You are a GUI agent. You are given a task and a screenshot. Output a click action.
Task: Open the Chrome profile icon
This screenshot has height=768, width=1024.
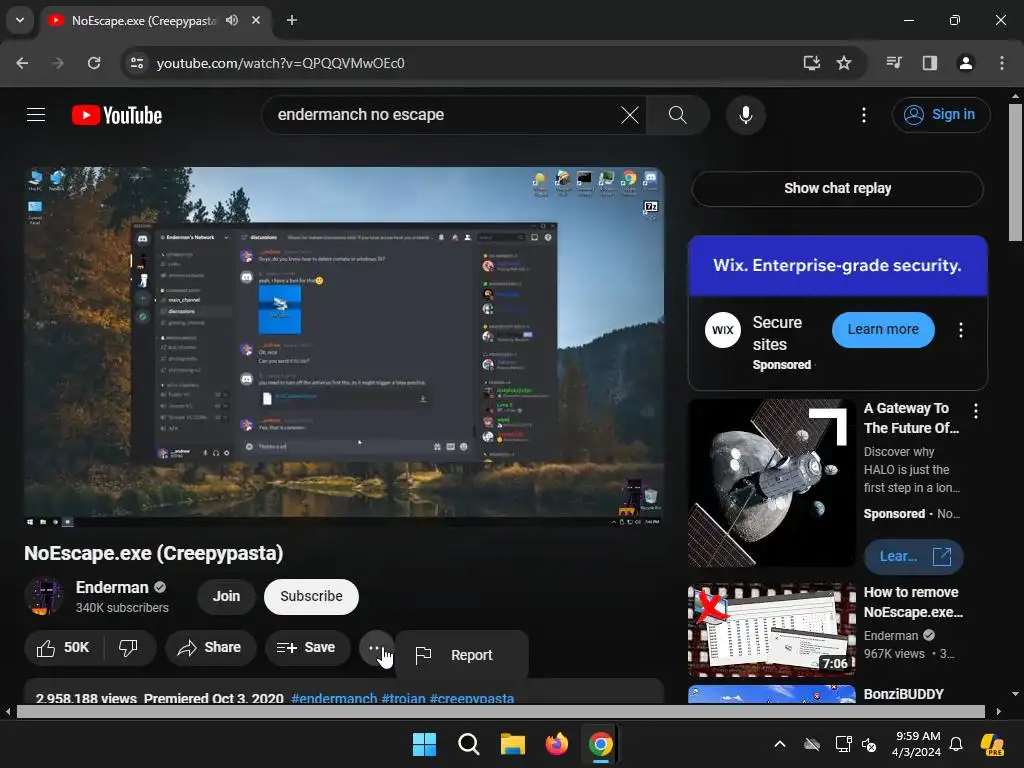pyautogui.click(x=966, y=63)
